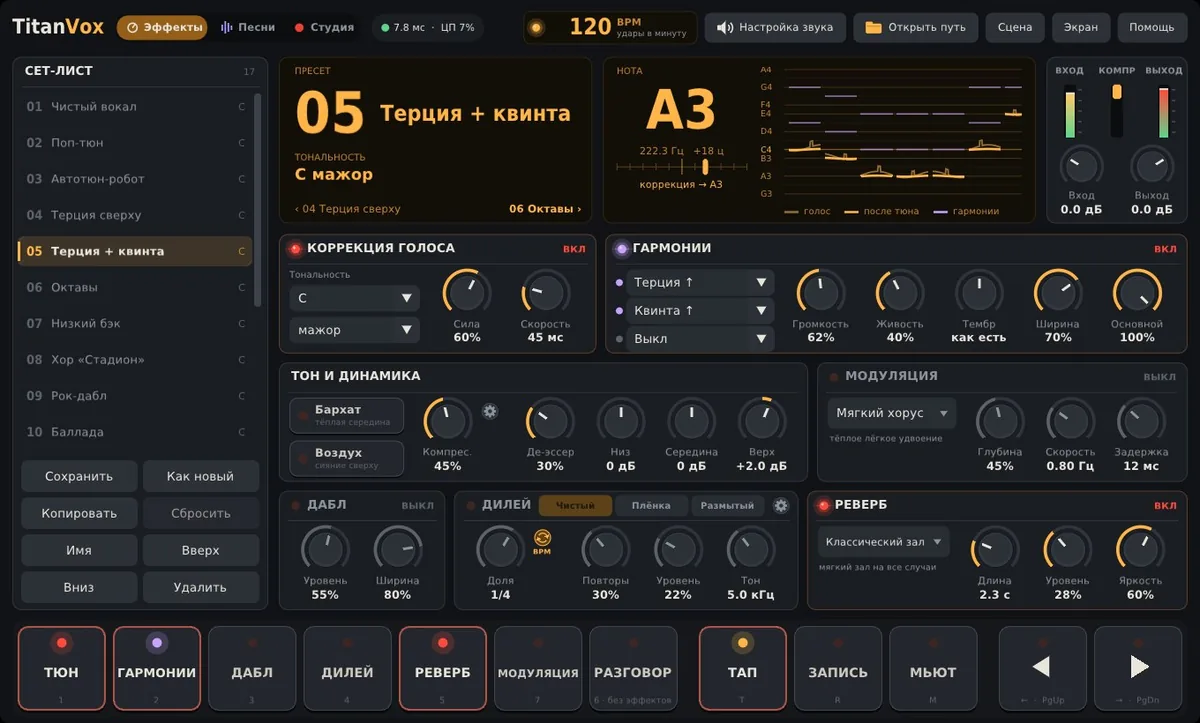Open Настройка звука with the speaker icon
This screenshot has height=723, width=1200.
[x=775, y=28]
